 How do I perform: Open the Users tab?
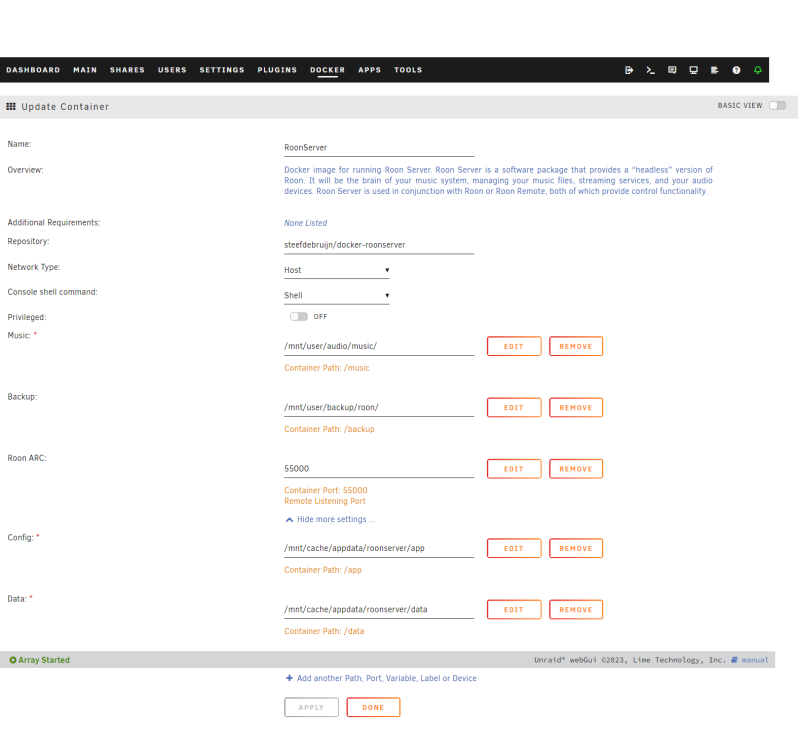[x=172, y=70]
